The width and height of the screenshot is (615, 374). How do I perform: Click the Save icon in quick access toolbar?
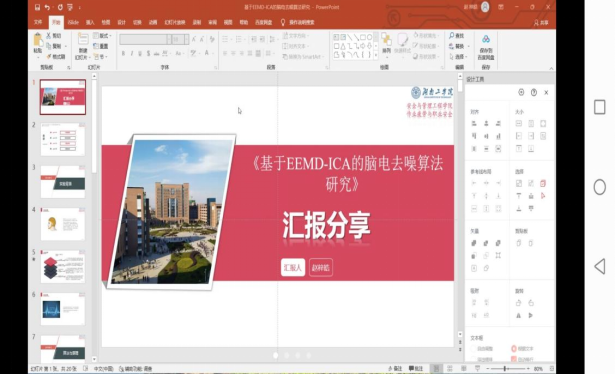(x=37, y=7)
